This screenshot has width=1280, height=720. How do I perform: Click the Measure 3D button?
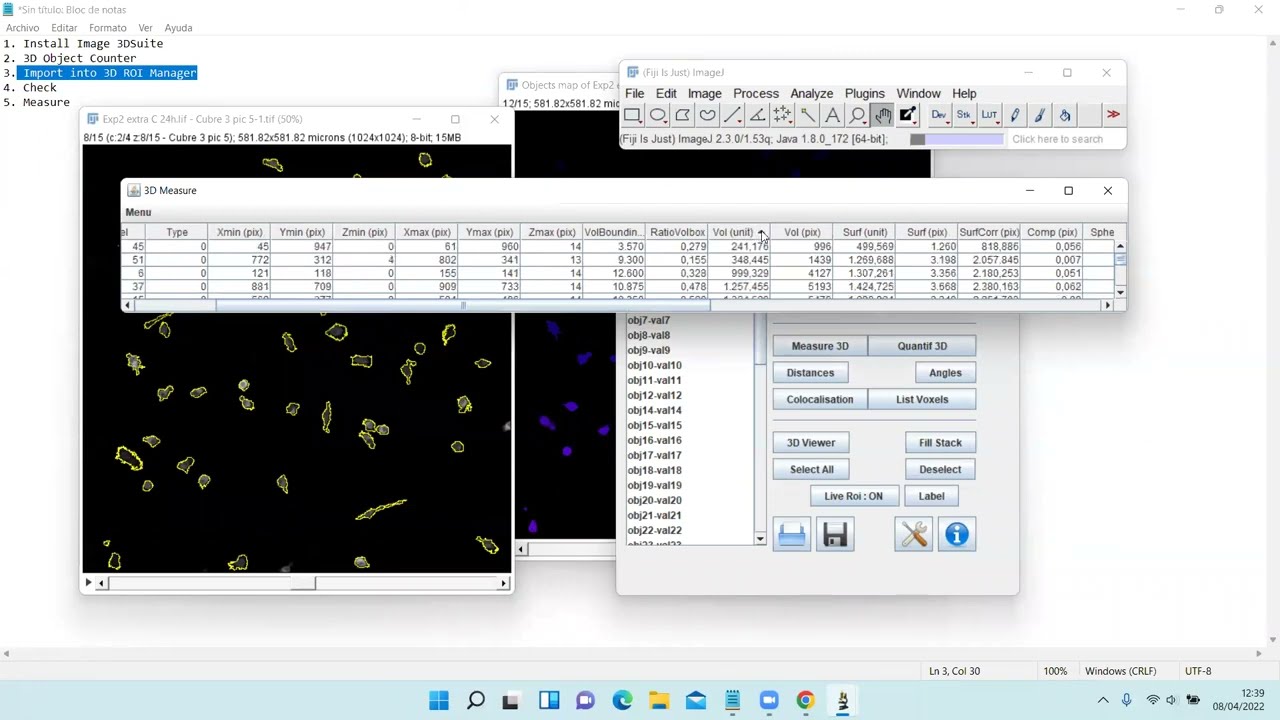point(820,346)
